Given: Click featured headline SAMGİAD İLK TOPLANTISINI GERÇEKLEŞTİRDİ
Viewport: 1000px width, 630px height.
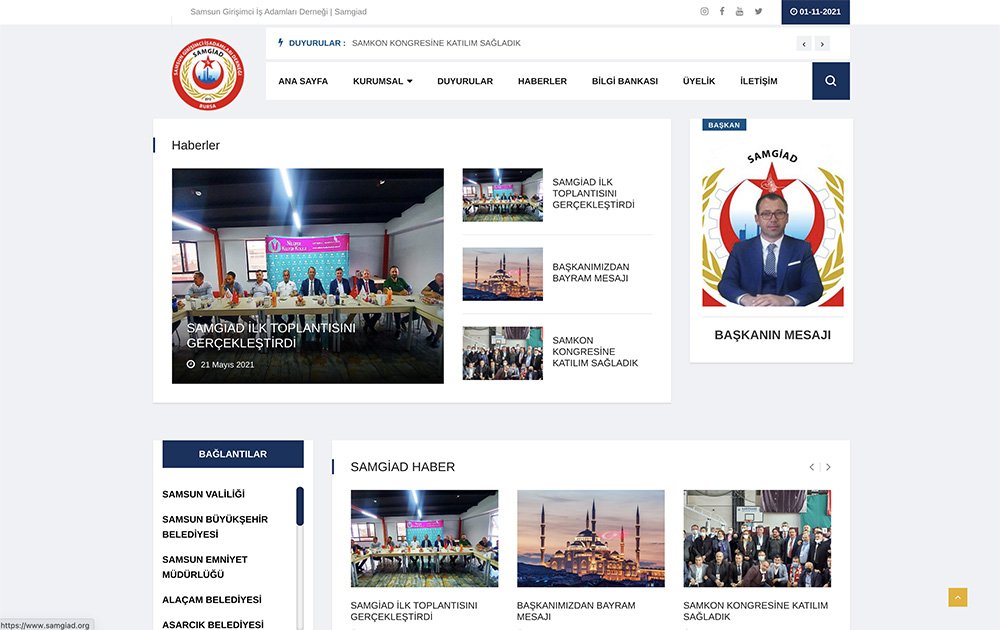Looking at the screenshot, I should point(271,335).
